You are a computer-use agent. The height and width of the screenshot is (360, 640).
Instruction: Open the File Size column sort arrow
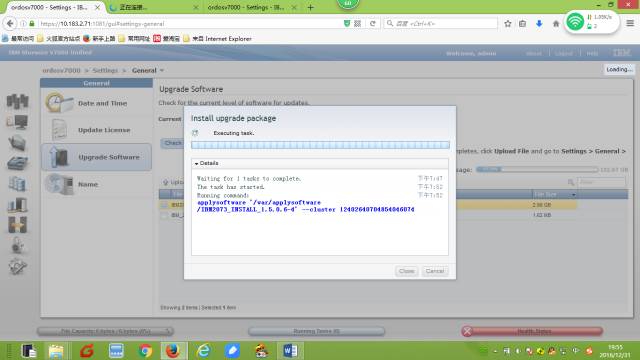[573, 194]
